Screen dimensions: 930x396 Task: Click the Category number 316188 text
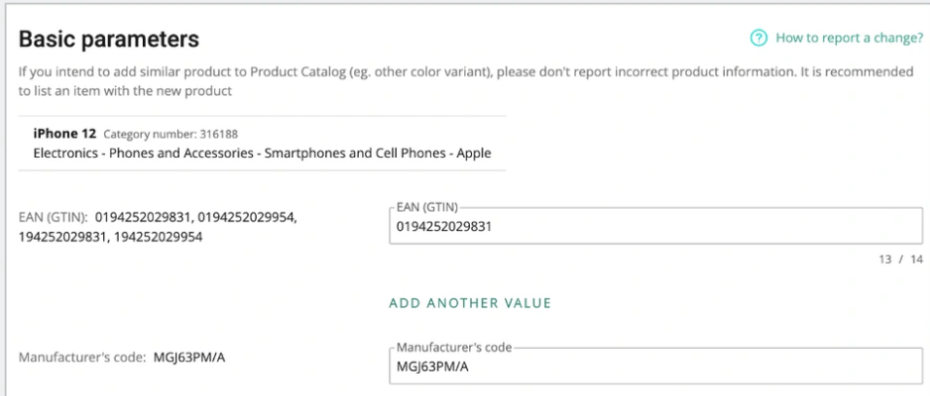pyautogui.click(x=171, y=135)
